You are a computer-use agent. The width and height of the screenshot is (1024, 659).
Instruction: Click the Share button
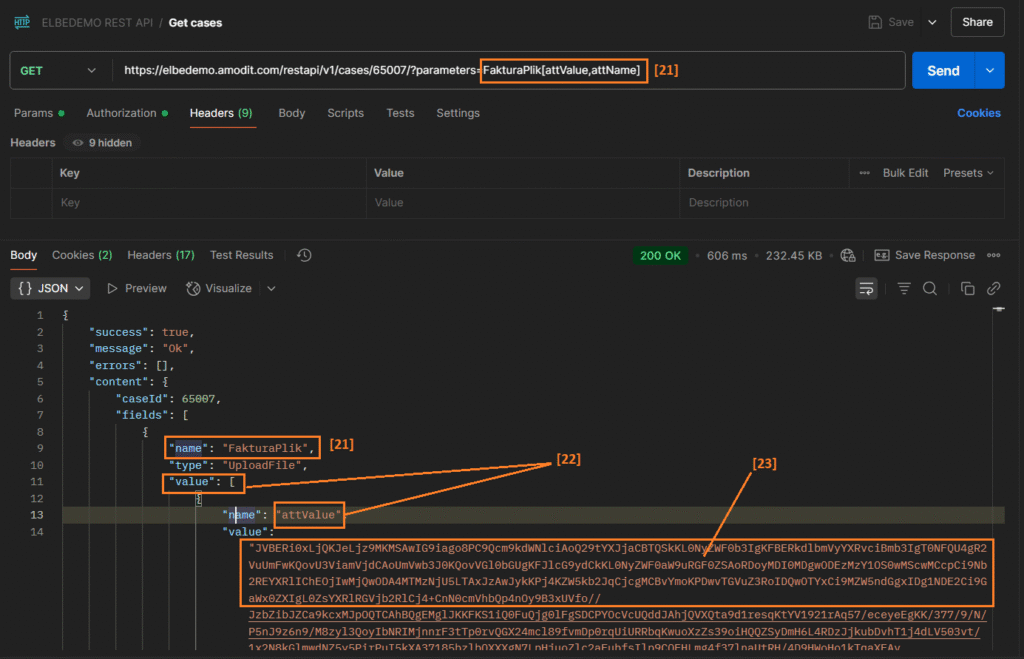point(977,22)
